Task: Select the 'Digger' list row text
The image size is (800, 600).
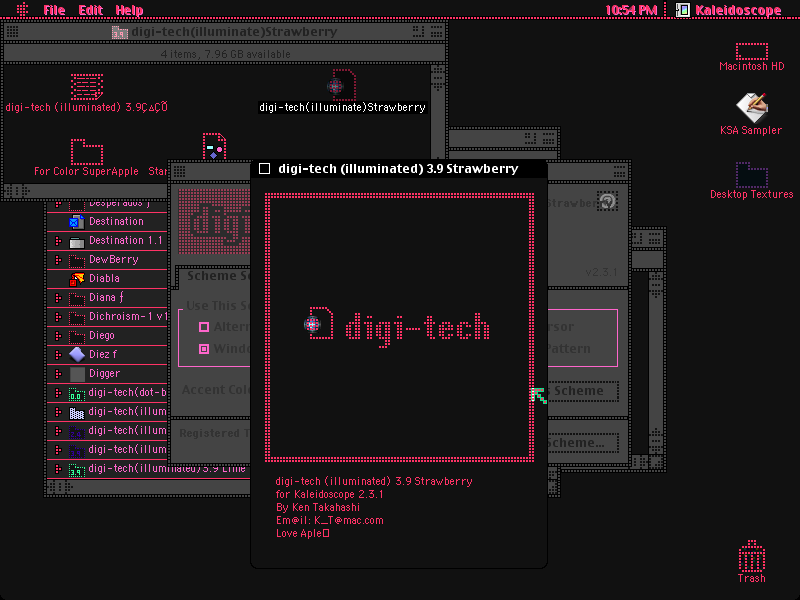Action: click(x=105, y=374)
